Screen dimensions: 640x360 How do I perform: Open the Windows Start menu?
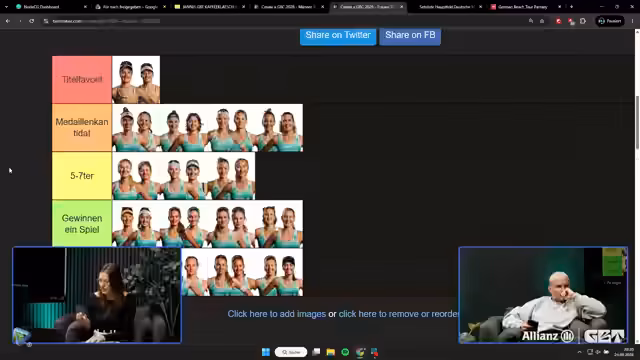pos(266,352)
